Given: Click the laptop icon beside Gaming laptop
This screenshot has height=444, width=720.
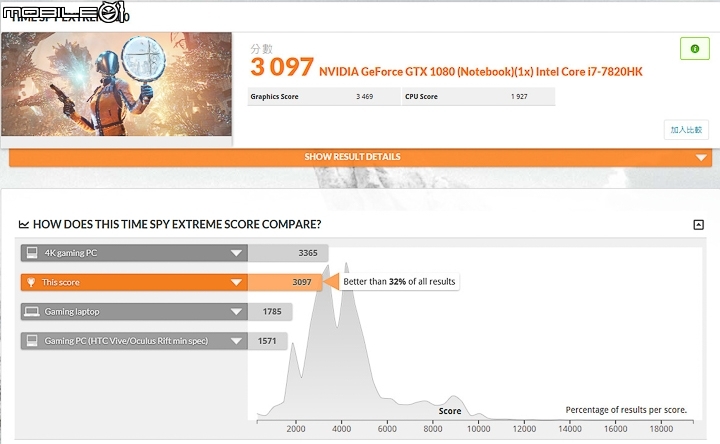Looking at the screenshot, I should (x=32, y=312).
